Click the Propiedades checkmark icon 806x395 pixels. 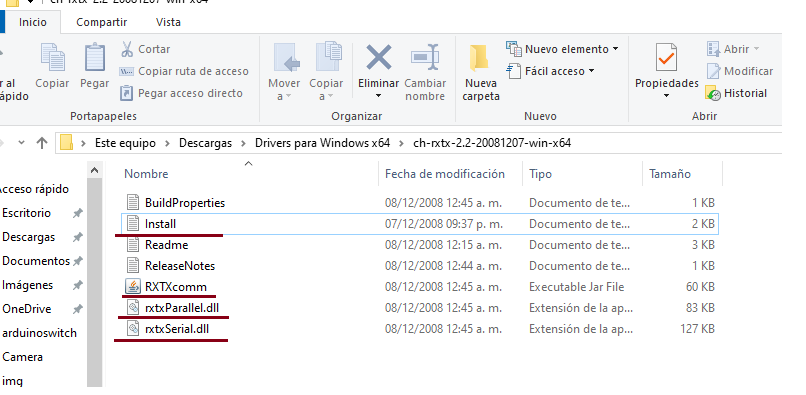pos(666,58)
